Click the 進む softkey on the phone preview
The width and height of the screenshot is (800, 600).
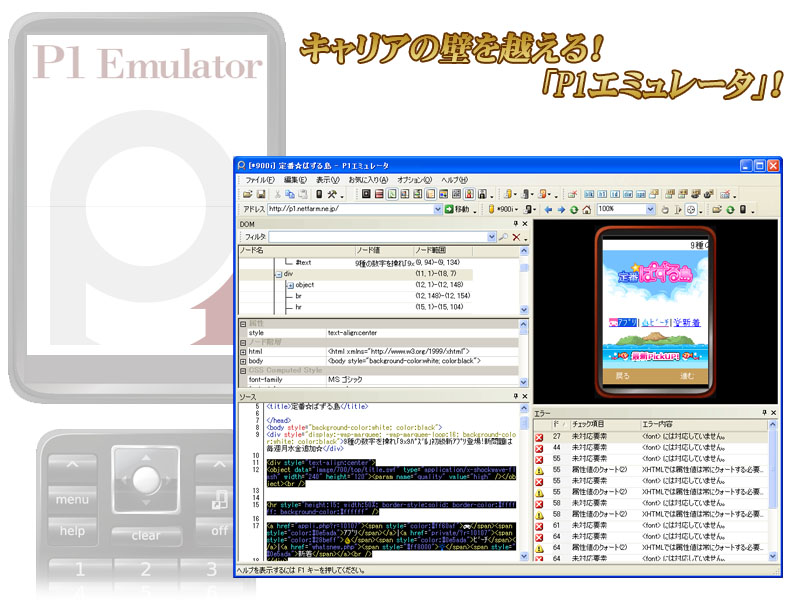(x=687, y=376)
